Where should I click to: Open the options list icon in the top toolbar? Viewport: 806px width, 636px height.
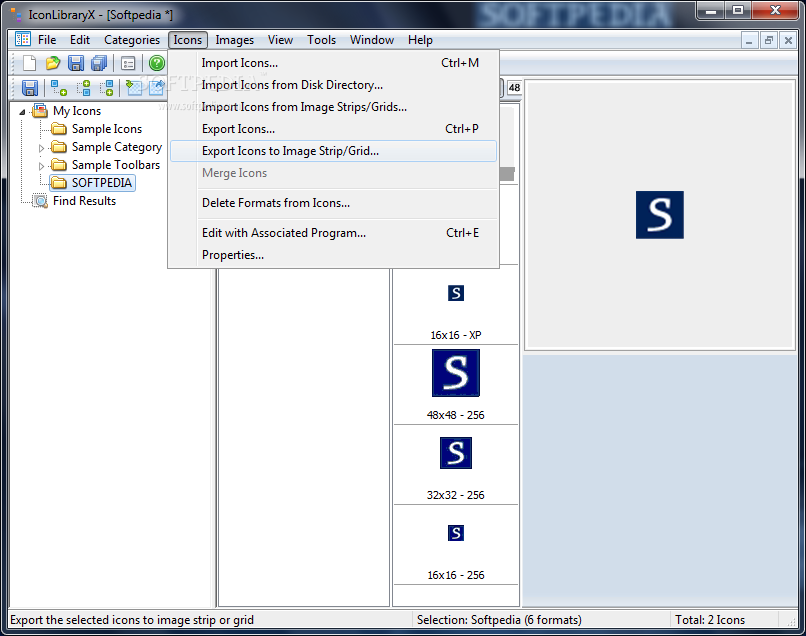click(x=127, y=63)
